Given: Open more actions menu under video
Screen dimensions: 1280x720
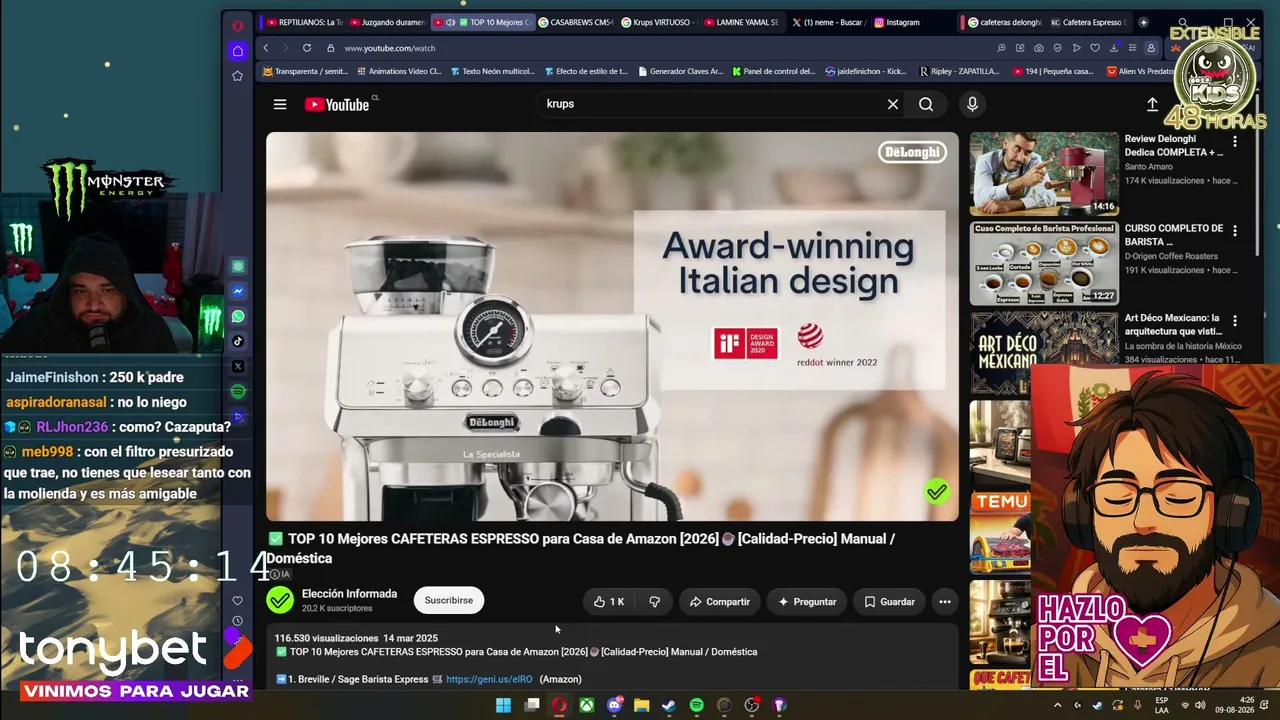Looking at the screenshot, I should 945,601.
